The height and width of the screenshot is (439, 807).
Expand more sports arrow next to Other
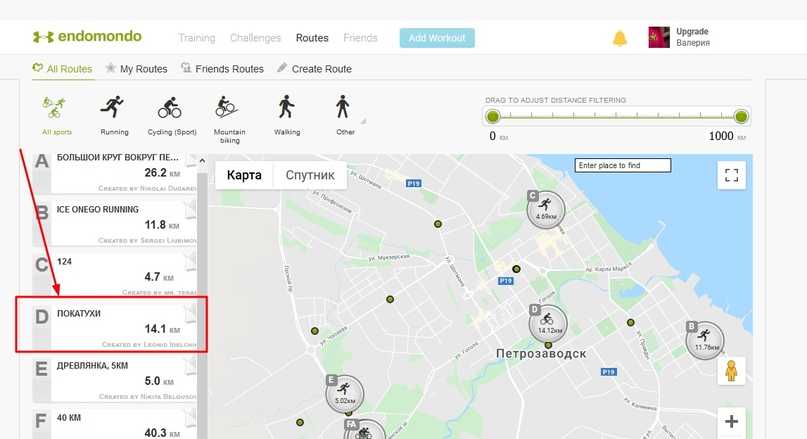click(363, 121)
